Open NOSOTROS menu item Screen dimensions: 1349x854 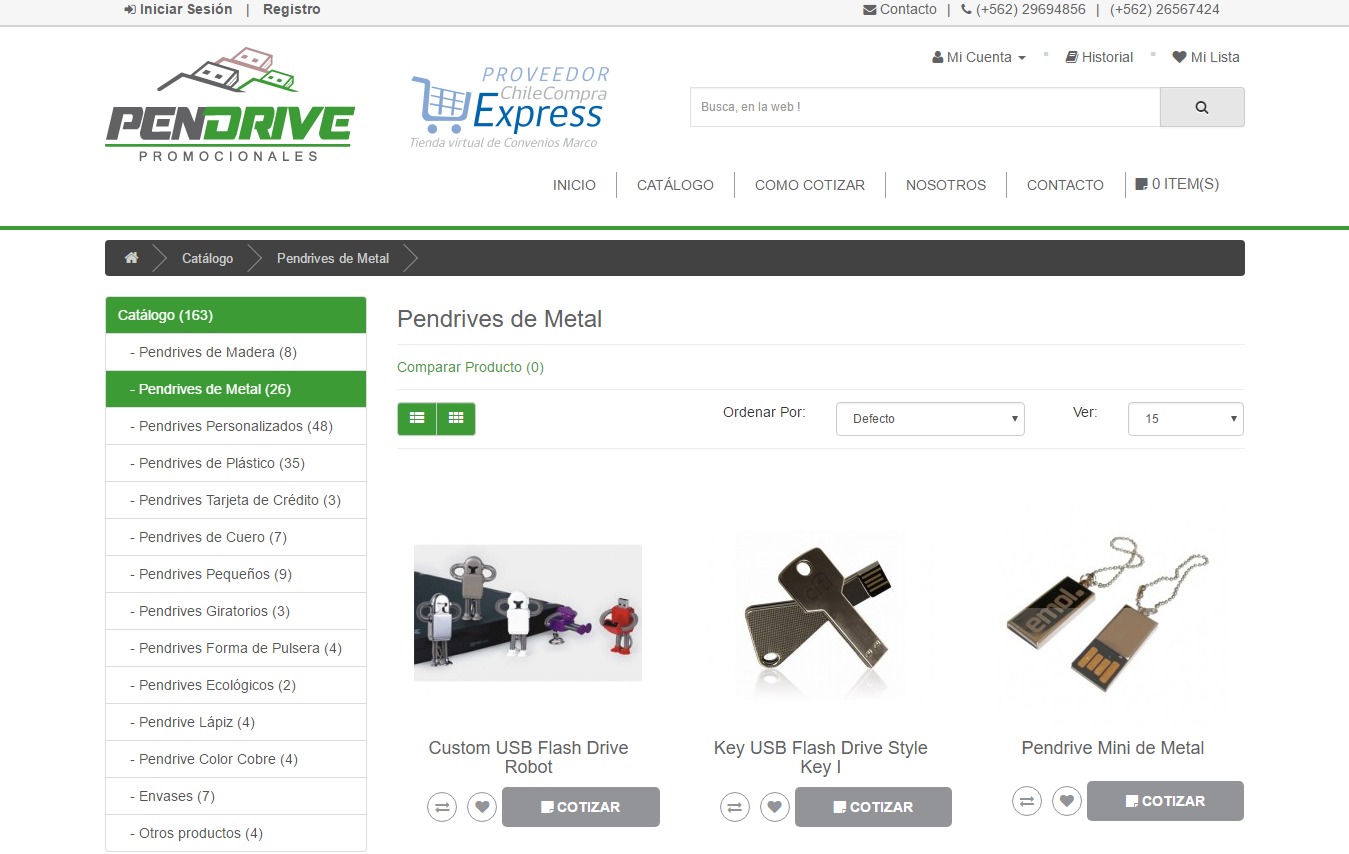(946, 185)
